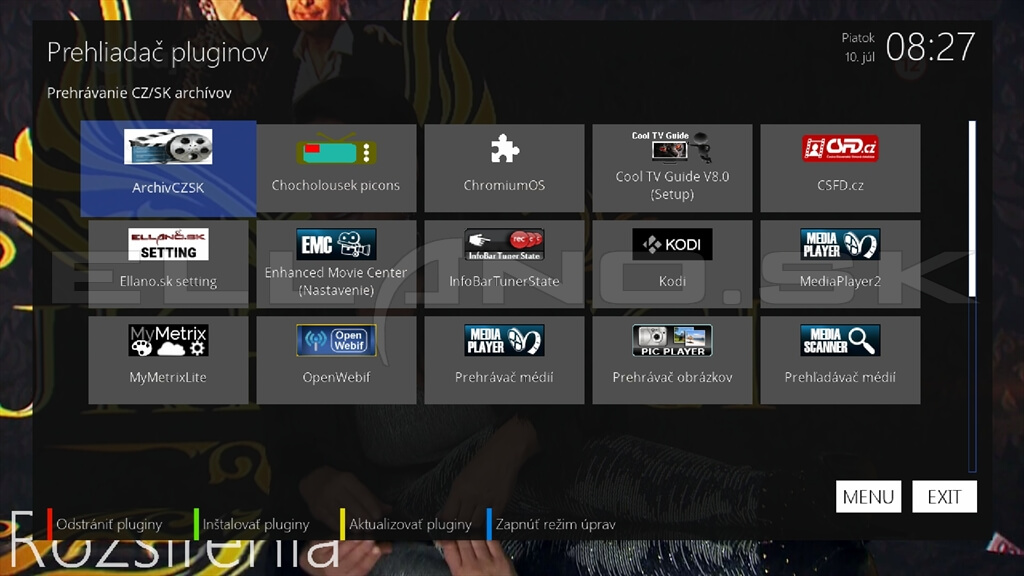This screenshot has width=1024, height=576.
Task: Click the Enhanced Movie Center (Nastavenie) label
Action: tap(336, 281)
